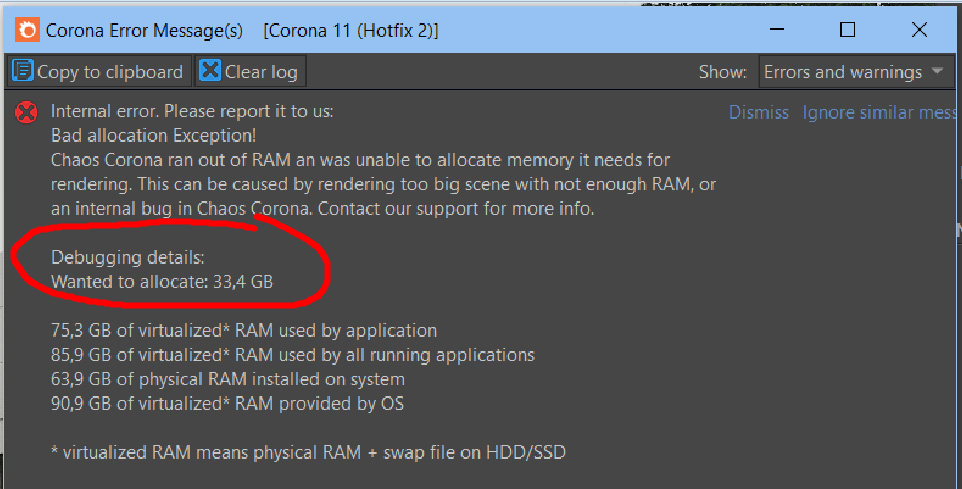Click the Wanted to allocate 33,4 GB line
Screen dimensions: 962x489
click(x=162, y=282)
